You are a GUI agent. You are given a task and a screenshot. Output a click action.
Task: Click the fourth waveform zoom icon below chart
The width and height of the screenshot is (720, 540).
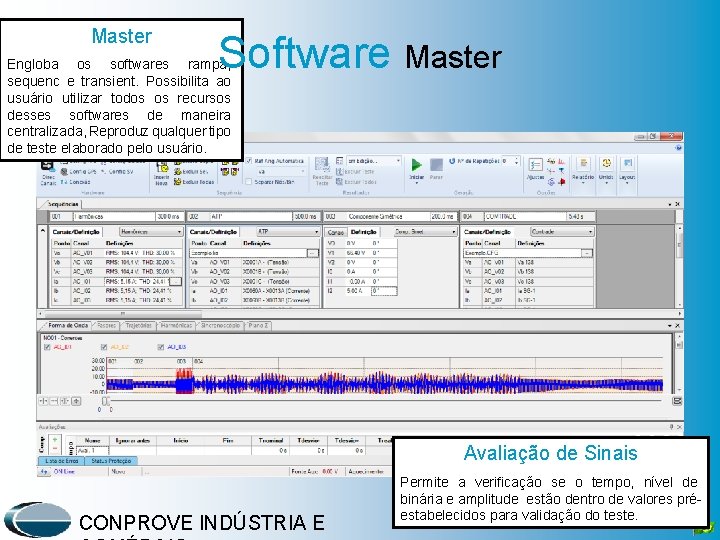76,401
